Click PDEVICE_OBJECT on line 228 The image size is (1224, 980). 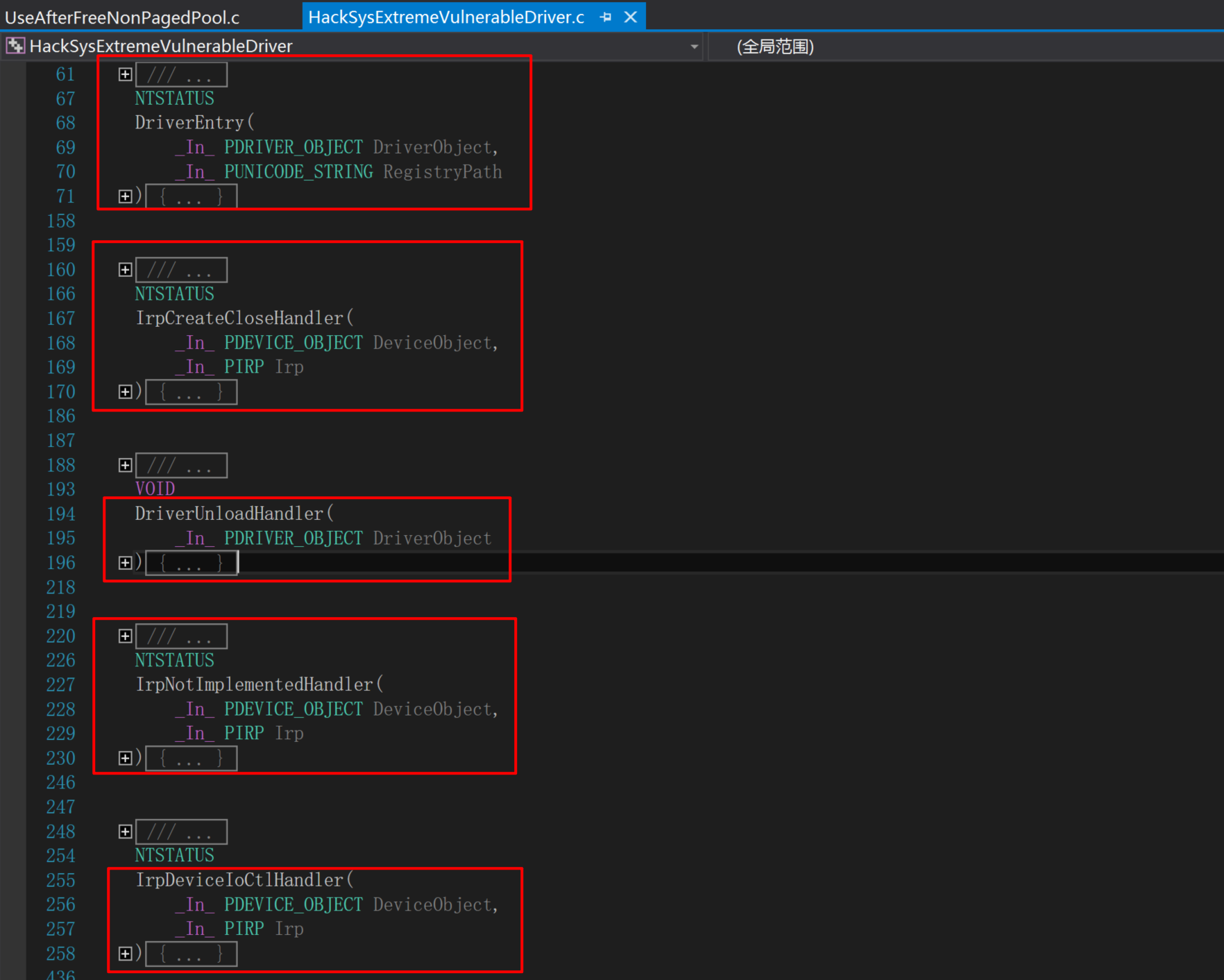[293, 709]
